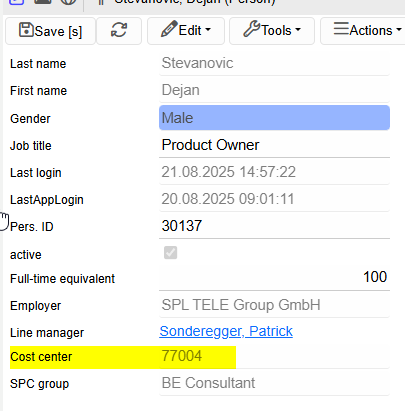This screenshot has height=411, width=405.
Task: Click the Last name field Stevanovic
Action: coord(274,63)
